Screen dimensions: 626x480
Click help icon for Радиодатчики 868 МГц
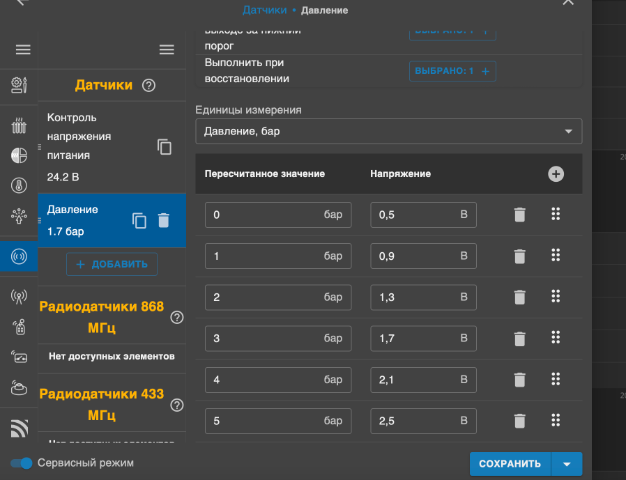click(x=177, y=318)
